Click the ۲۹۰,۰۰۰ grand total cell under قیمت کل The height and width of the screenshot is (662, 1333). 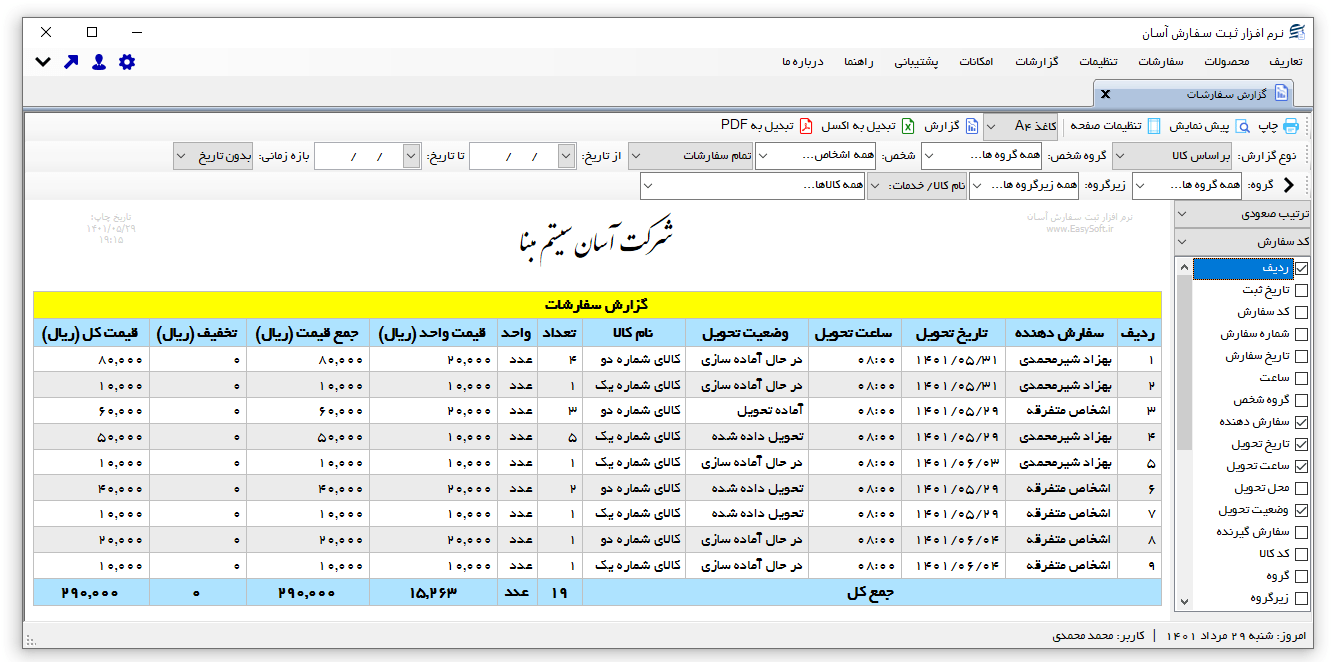pyautogui.click(x=91, y=593)
